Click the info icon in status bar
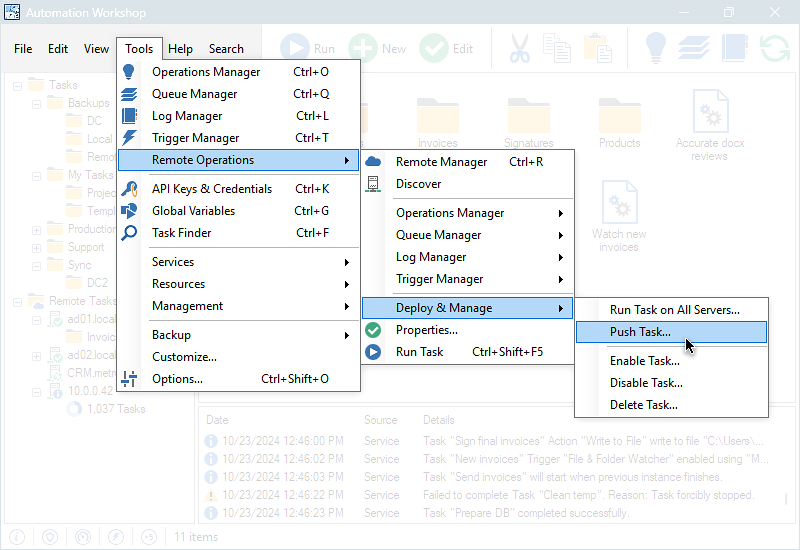 pyautogui.click(x=17, y=537)
